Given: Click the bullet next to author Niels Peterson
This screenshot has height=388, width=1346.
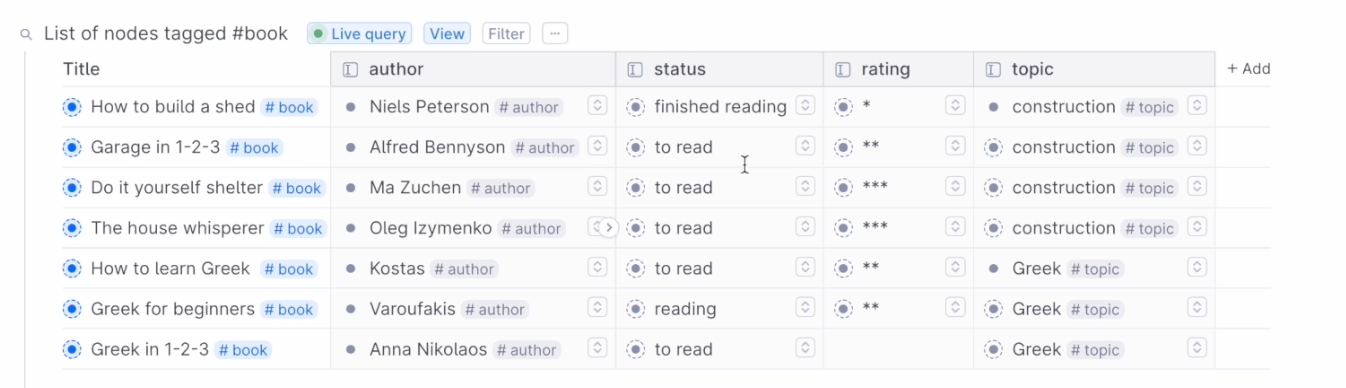Looking at the screenshot, I should tap(350, 107).
